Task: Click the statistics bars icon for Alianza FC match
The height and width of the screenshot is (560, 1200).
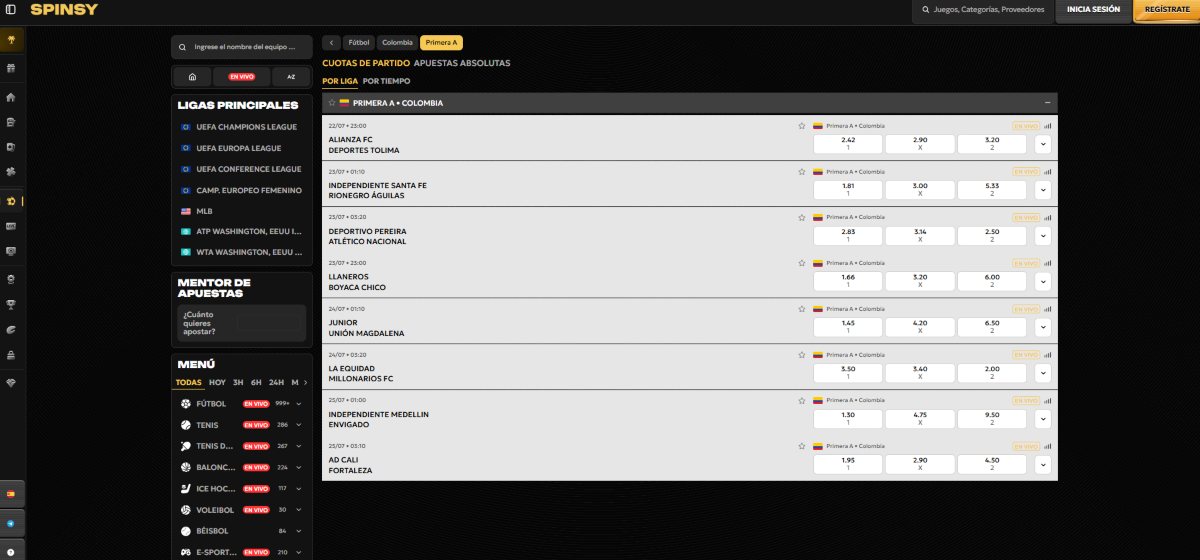Action: [1048, 126]
